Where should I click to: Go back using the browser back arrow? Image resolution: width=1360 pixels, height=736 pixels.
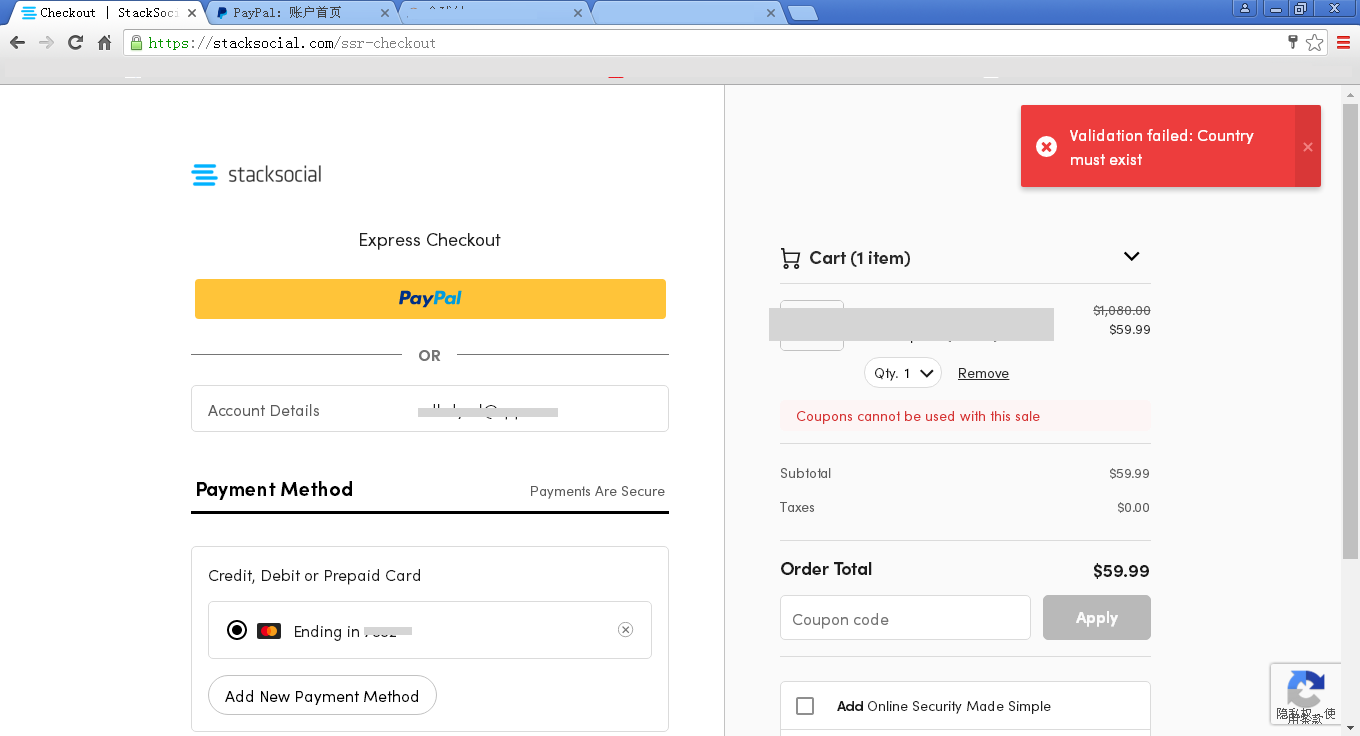[17, 43]
